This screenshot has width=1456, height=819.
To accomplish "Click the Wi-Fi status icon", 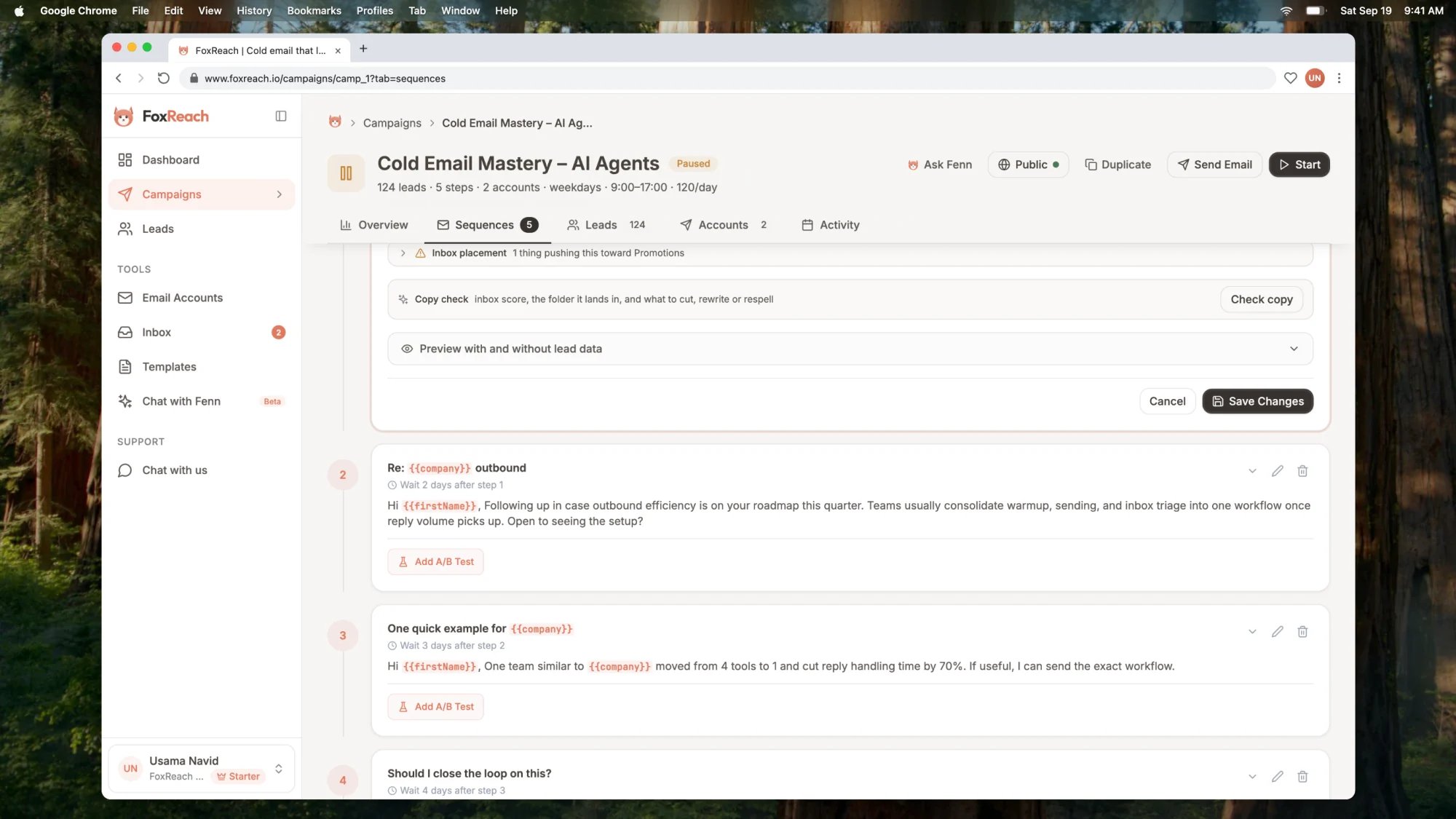I will (x=1286, y=10).
